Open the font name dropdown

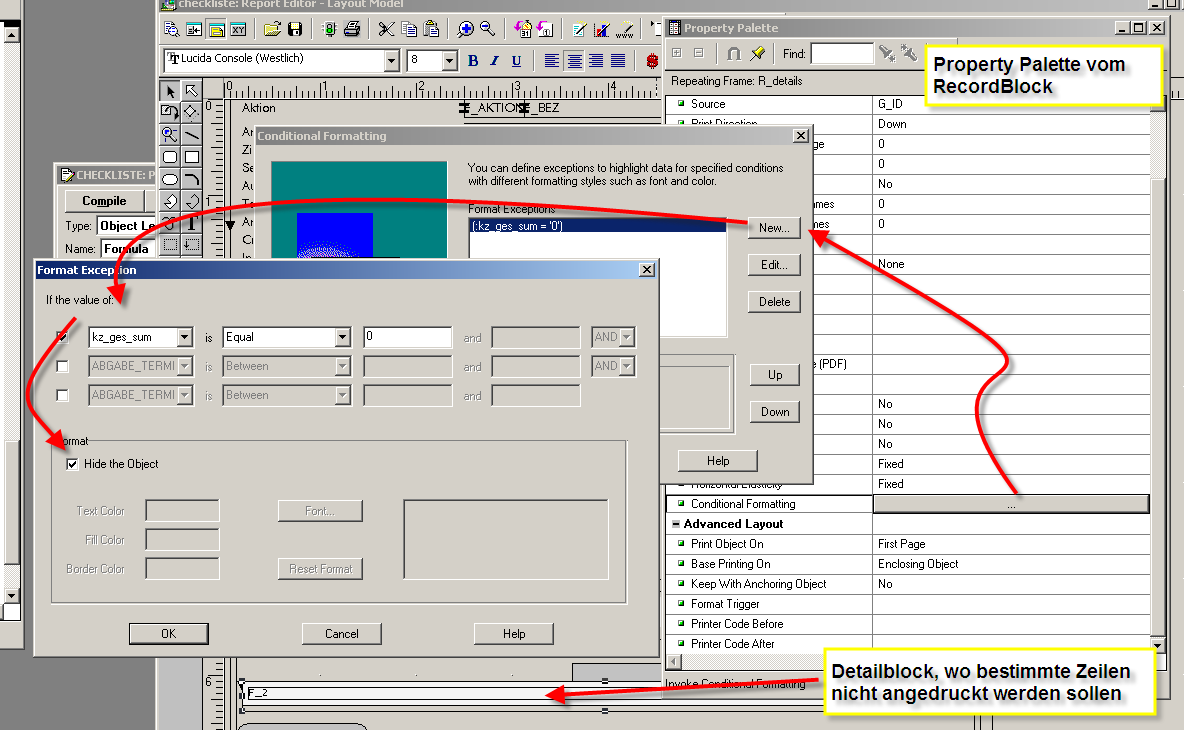[x=391, y=60]
